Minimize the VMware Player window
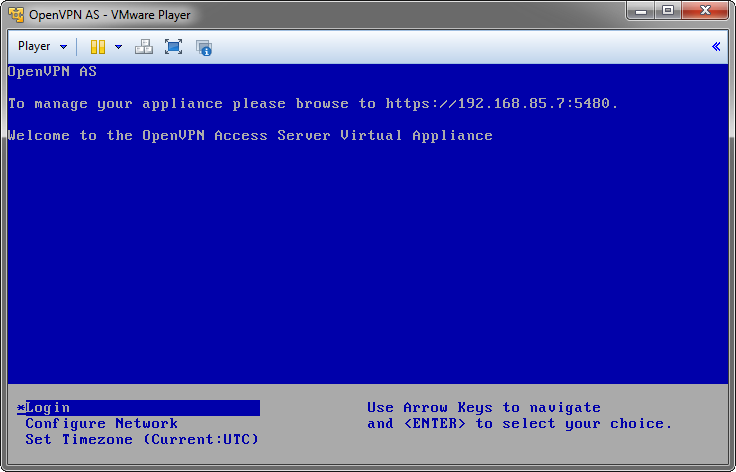The height and width of the screenshot is (472, 736). (x=641, y=11)
